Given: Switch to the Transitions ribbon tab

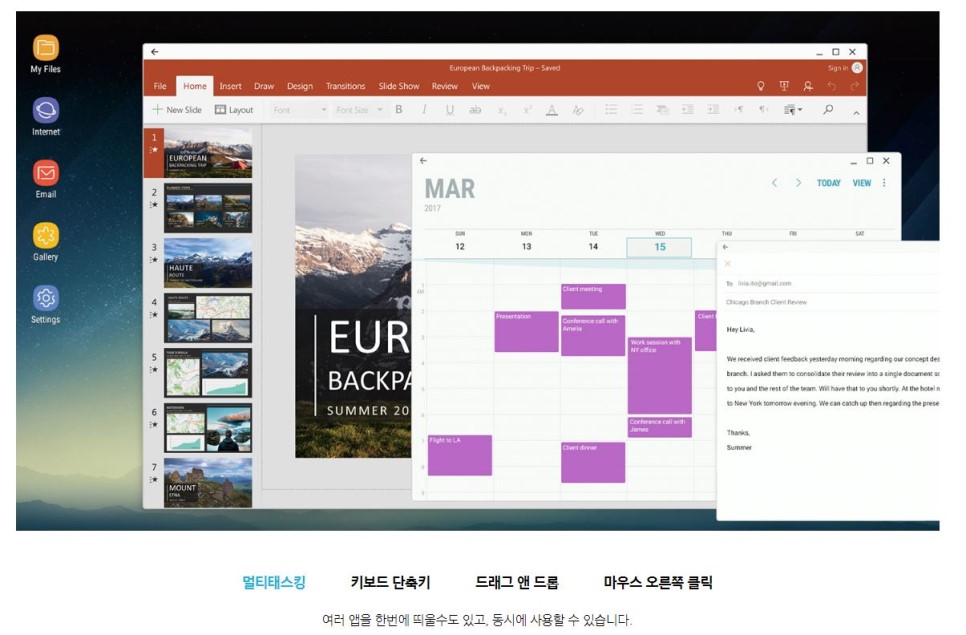Looking at the screenshot, I should [345, 86].
